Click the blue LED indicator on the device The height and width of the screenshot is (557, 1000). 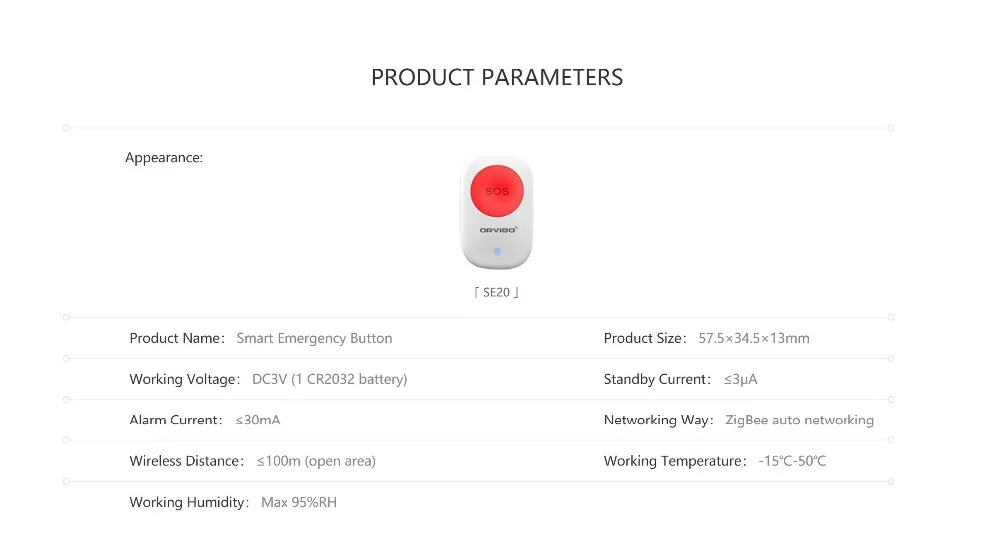[497, 254]
